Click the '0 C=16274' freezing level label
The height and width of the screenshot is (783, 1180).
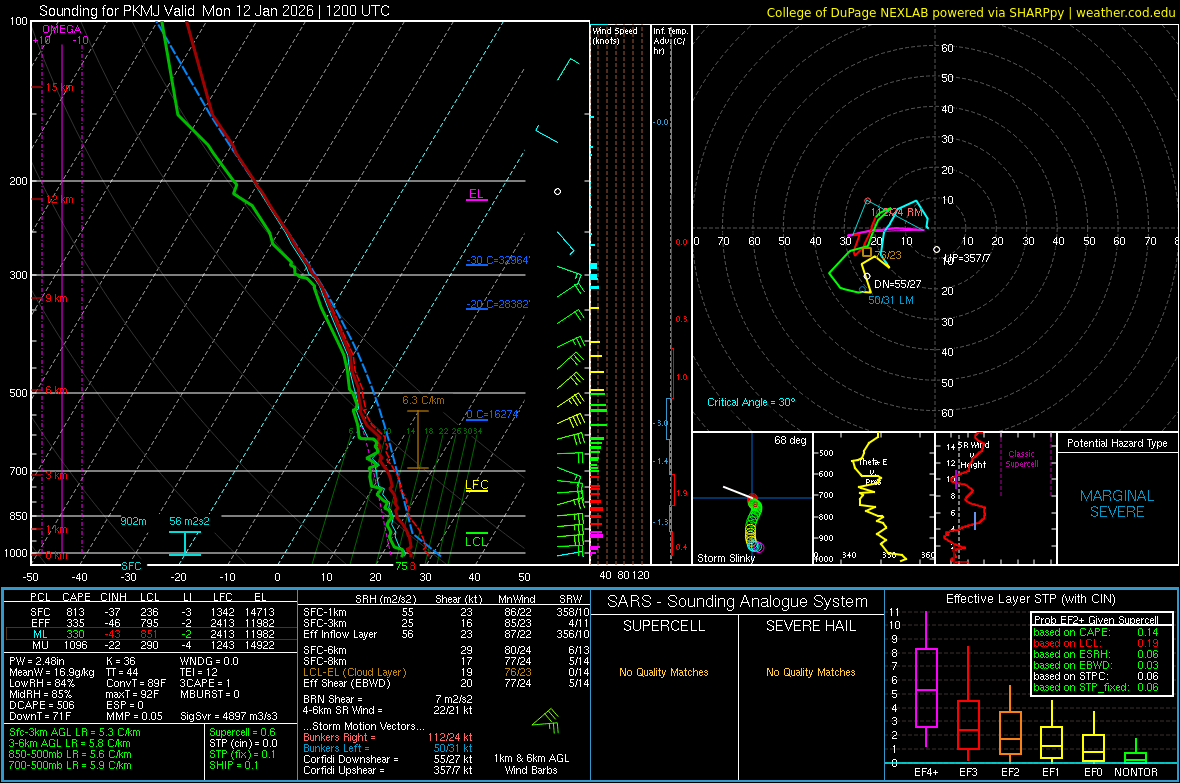coord(492,414)
